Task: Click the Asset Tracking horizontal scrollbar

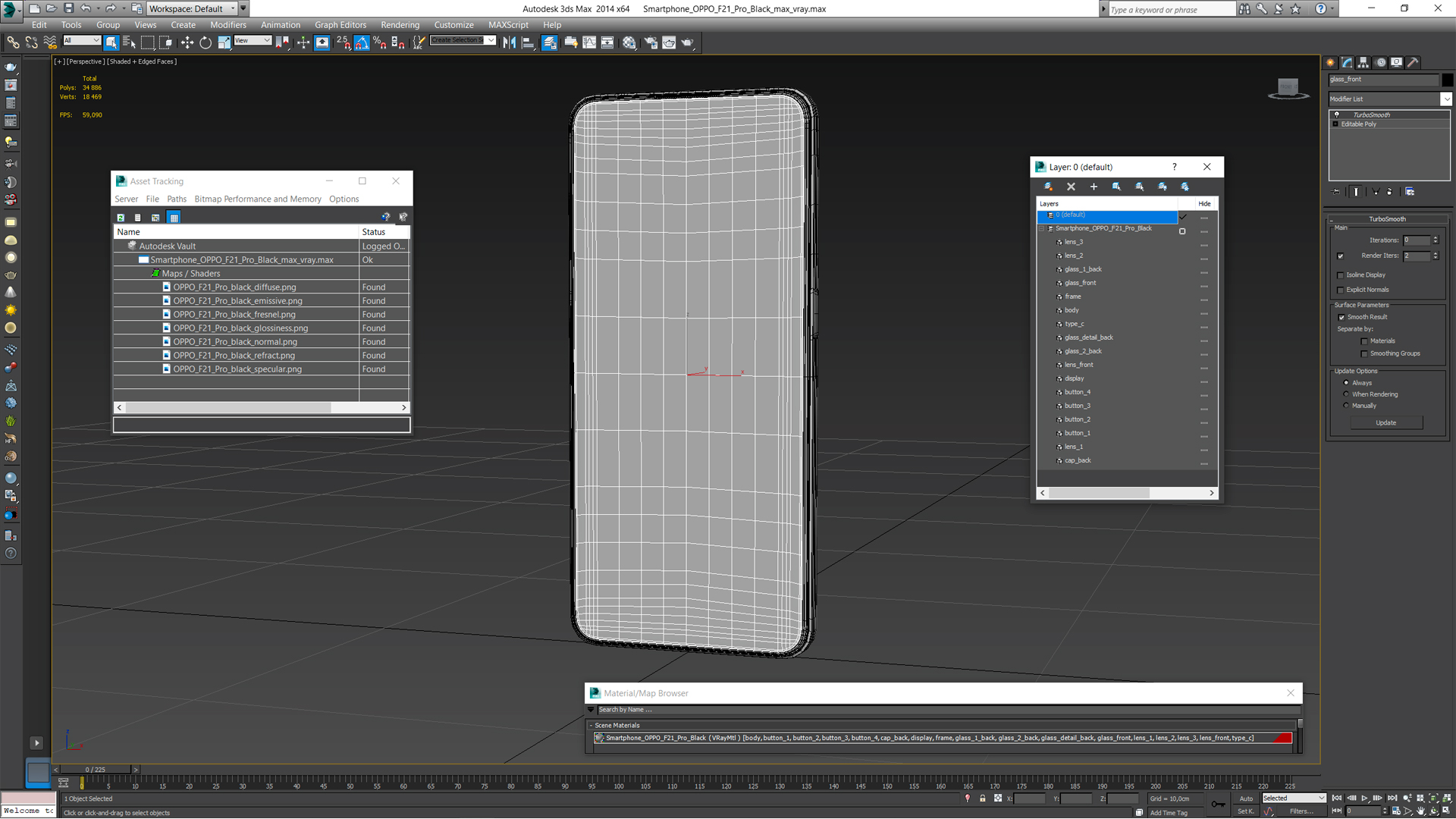Action: (x=228, y=408)
